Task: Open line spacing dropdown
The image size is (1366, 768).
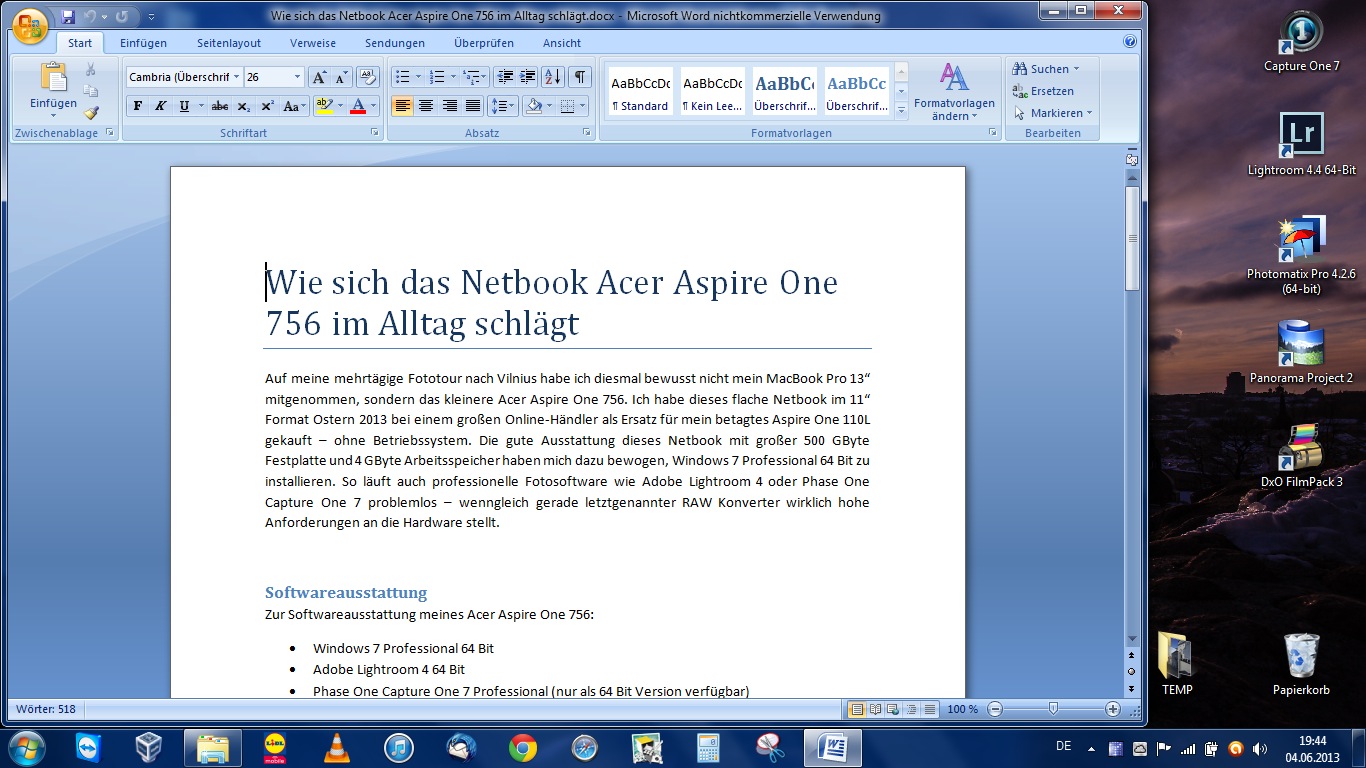Action: click(x=503, y=106)
